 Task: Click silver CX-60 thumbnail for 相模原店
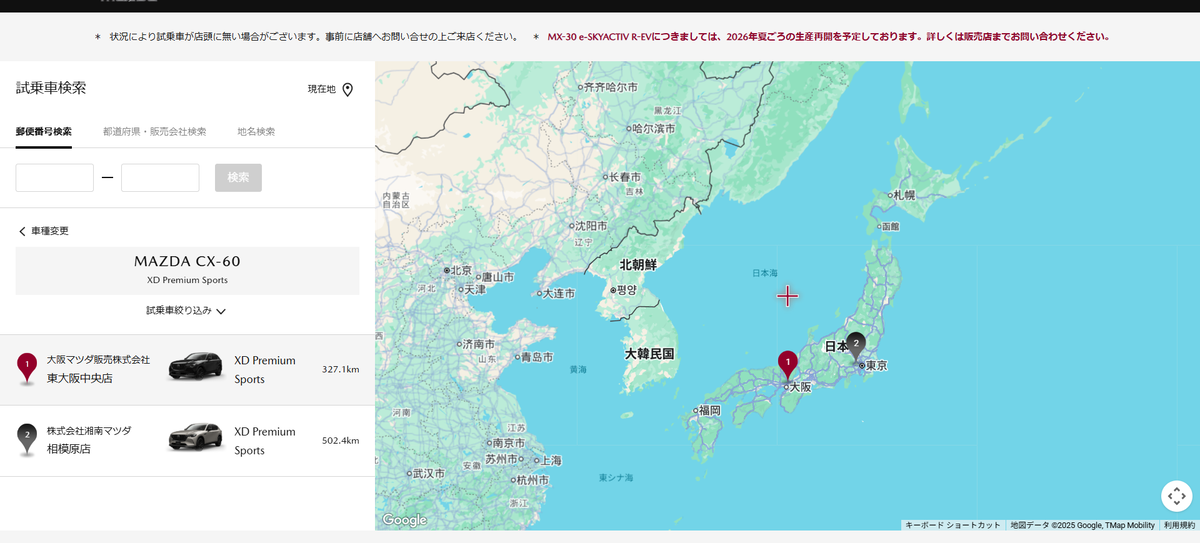[x=195, y=437]
